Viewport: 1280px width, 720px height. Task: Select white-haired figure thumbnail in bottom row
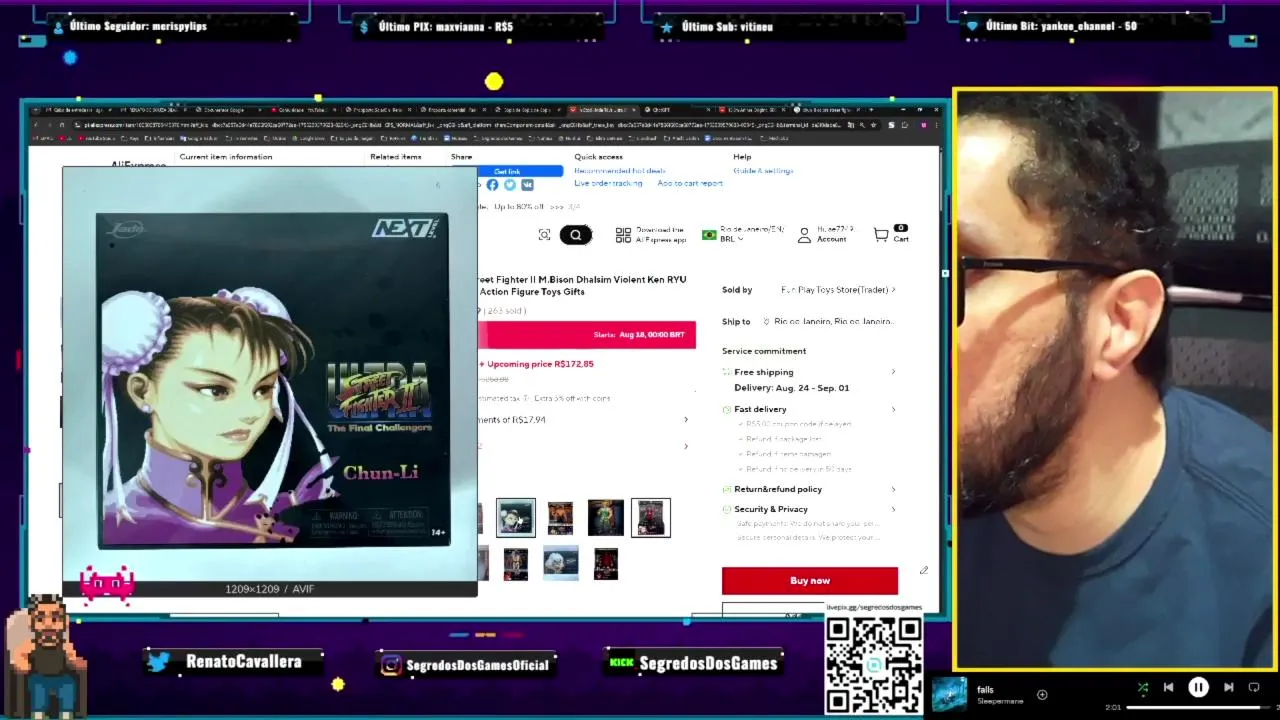click(x=561, y=564)
